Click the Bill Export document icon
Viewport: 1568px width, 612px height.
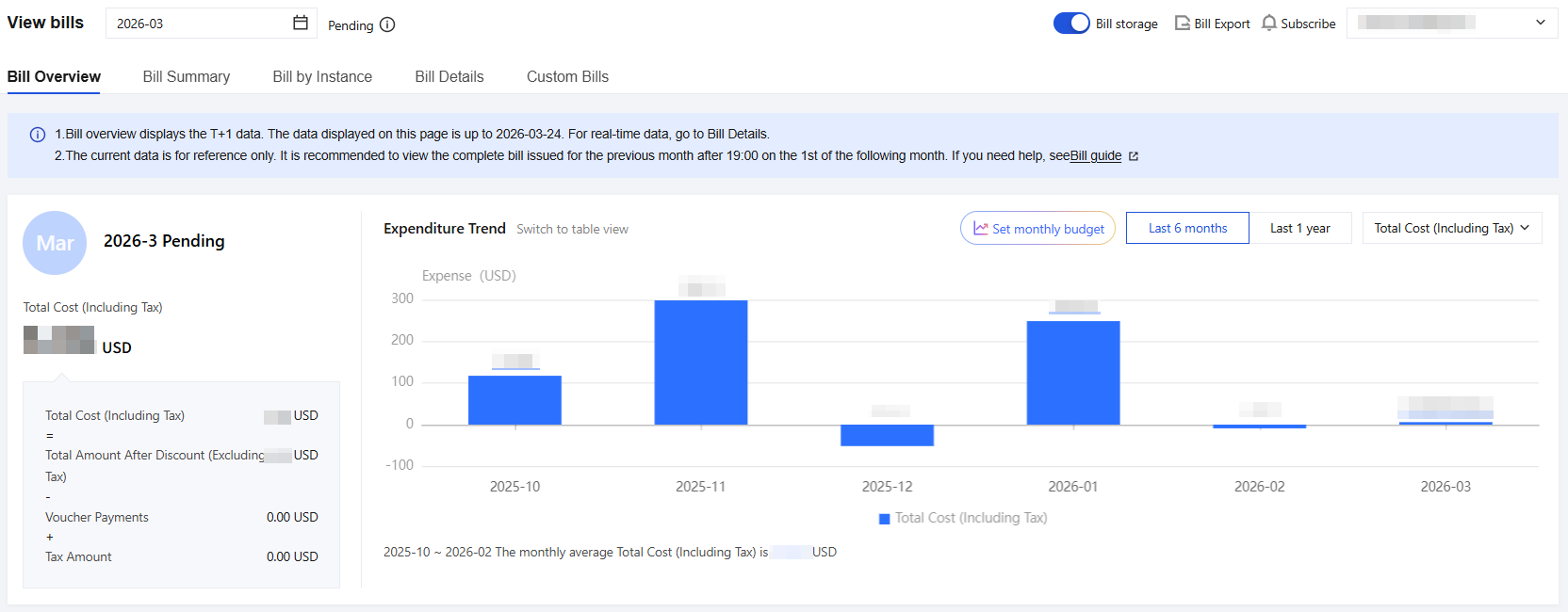pos(1182,23)
